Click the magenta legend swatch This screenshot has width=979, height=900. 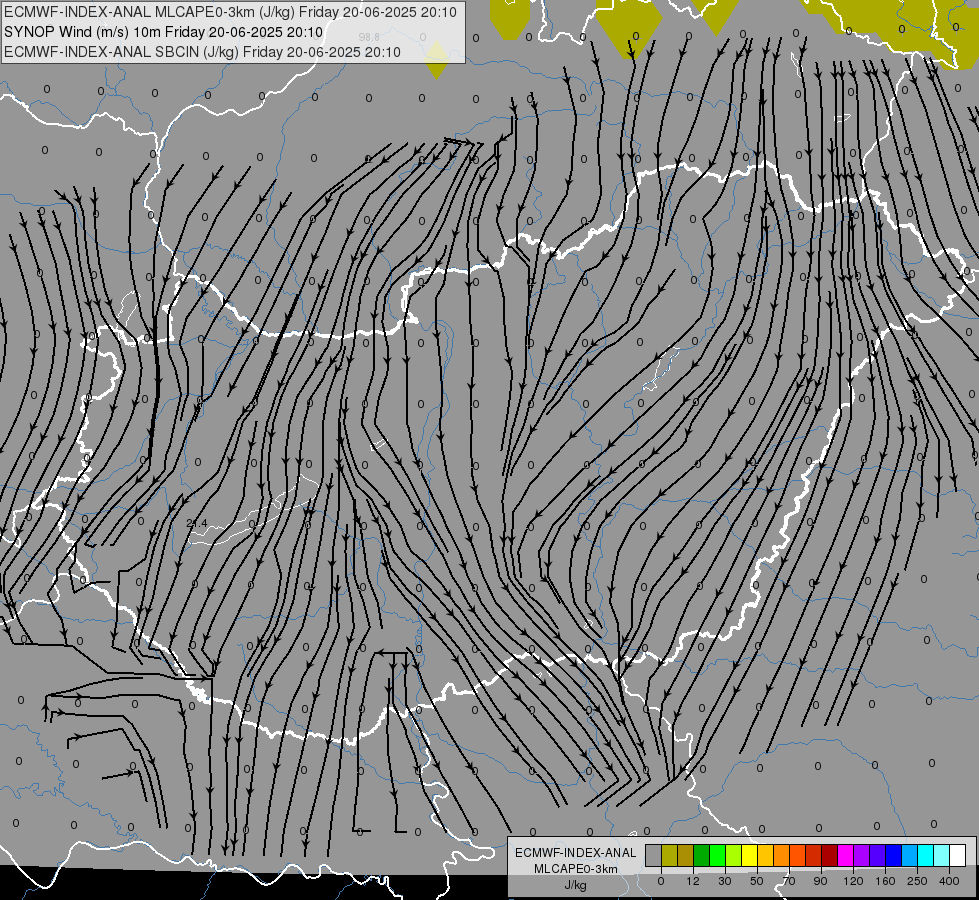[845, 856]
